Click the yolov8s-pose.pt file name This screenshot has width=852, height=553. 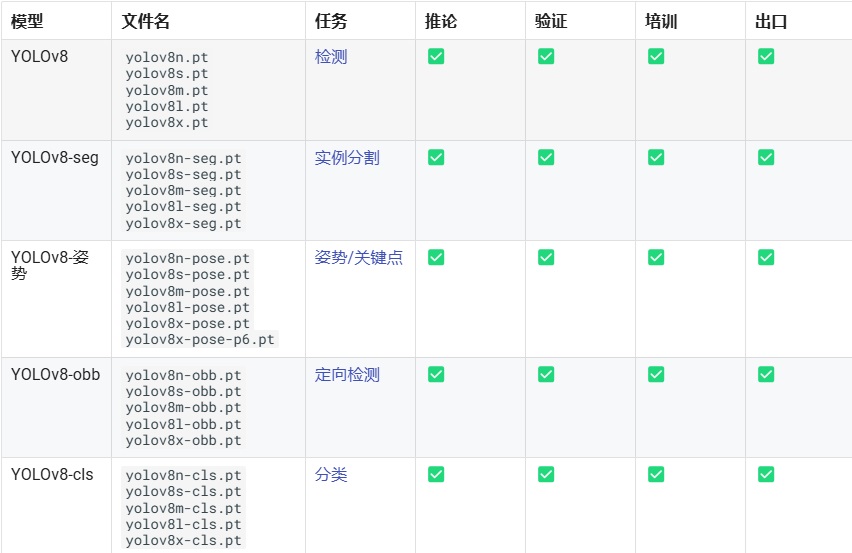(x=187, y=275)
